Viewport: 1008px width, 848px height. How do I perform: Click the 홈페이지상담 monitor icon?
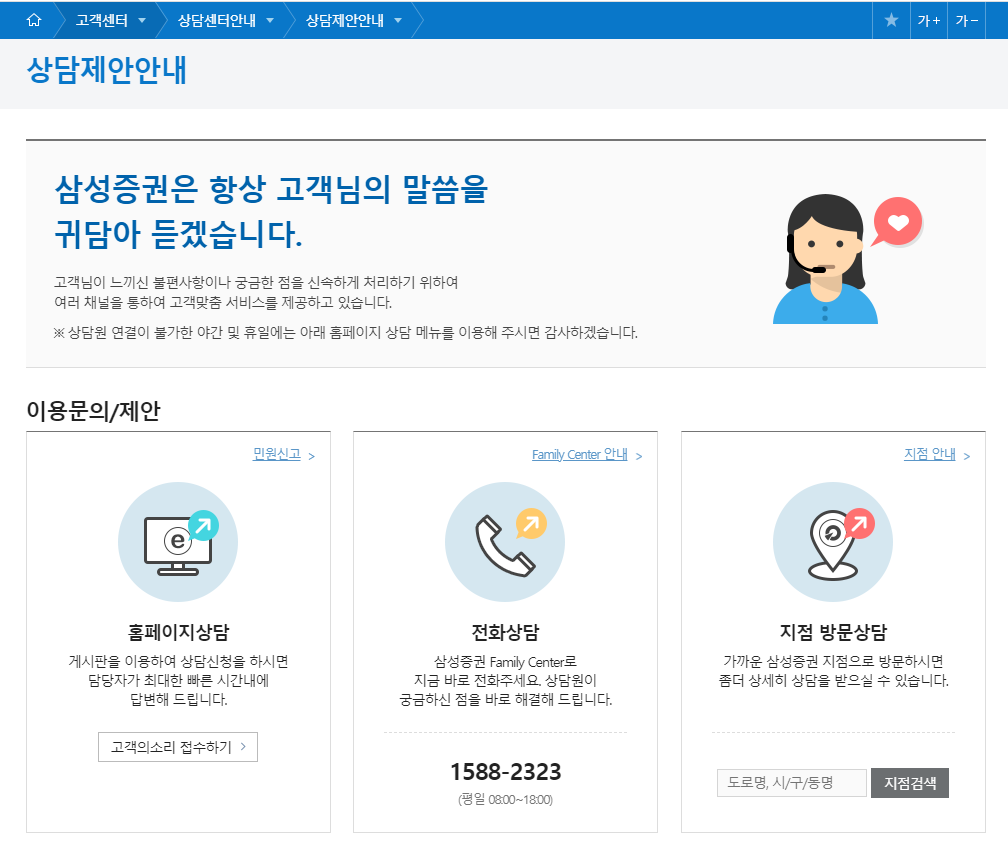tap(178, 542)
